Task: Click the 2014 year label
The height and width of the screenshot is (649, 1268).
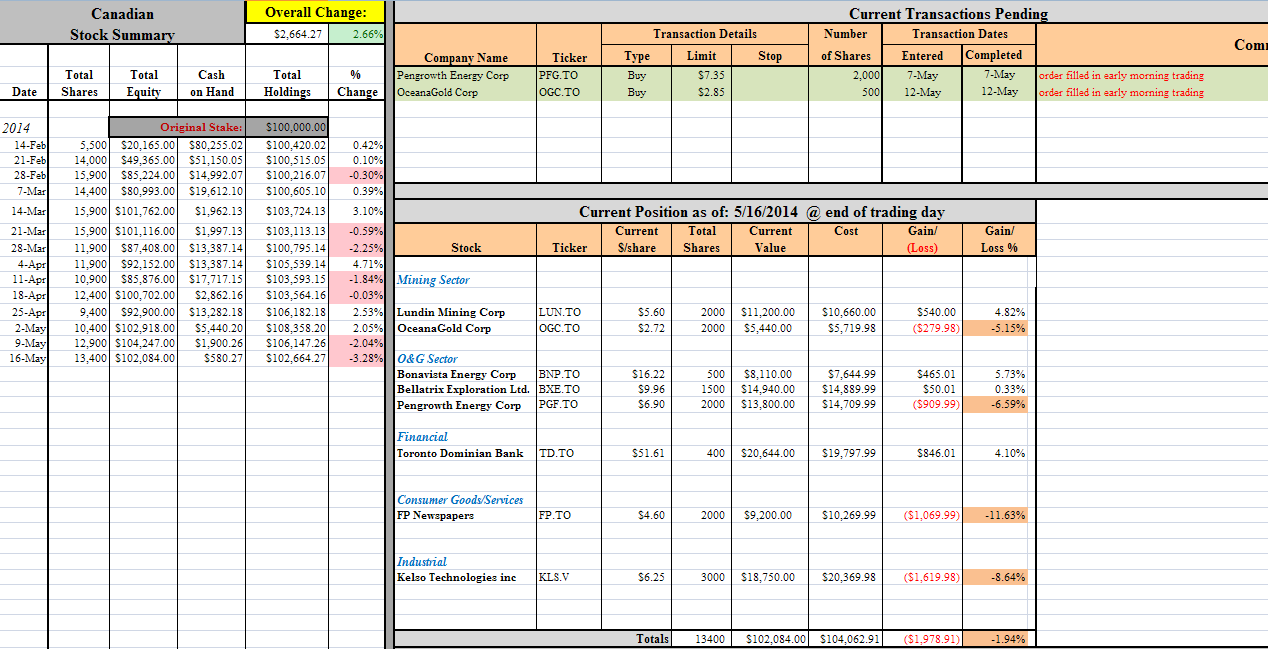Action: pyautogui.click(x=17, y=128)
